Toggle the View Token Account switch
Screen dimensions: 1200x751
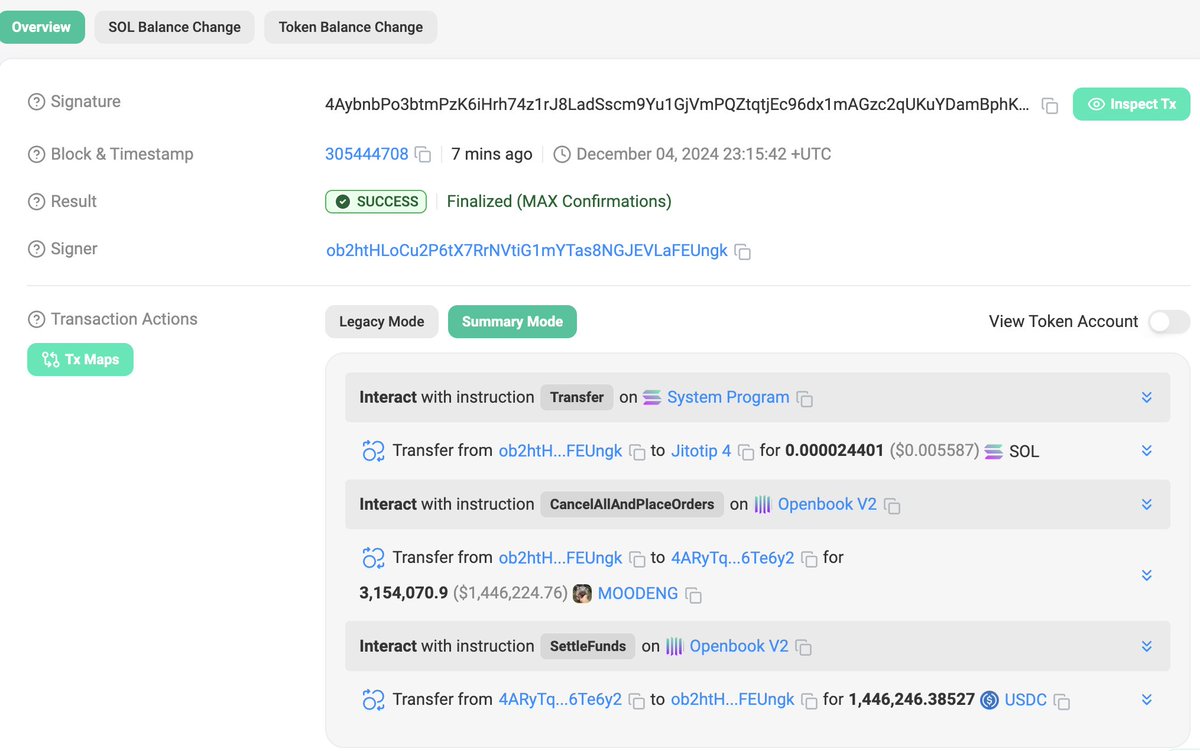tap(1169, 322)
